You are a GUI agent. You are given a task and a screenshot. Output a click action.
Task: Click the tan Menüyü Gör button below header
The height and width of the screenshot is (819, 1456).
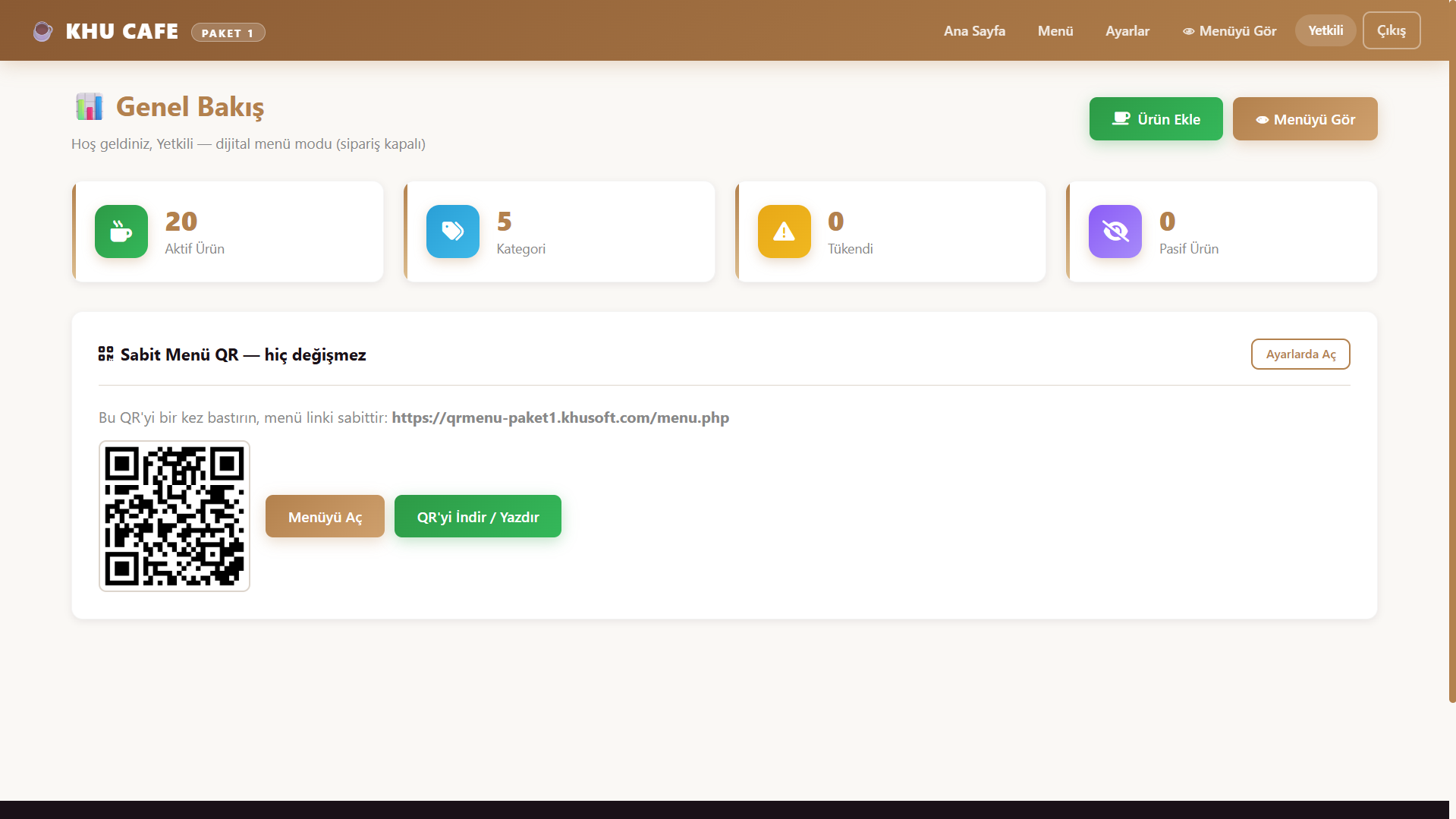pyautogui.click(x=1305, y=119)
